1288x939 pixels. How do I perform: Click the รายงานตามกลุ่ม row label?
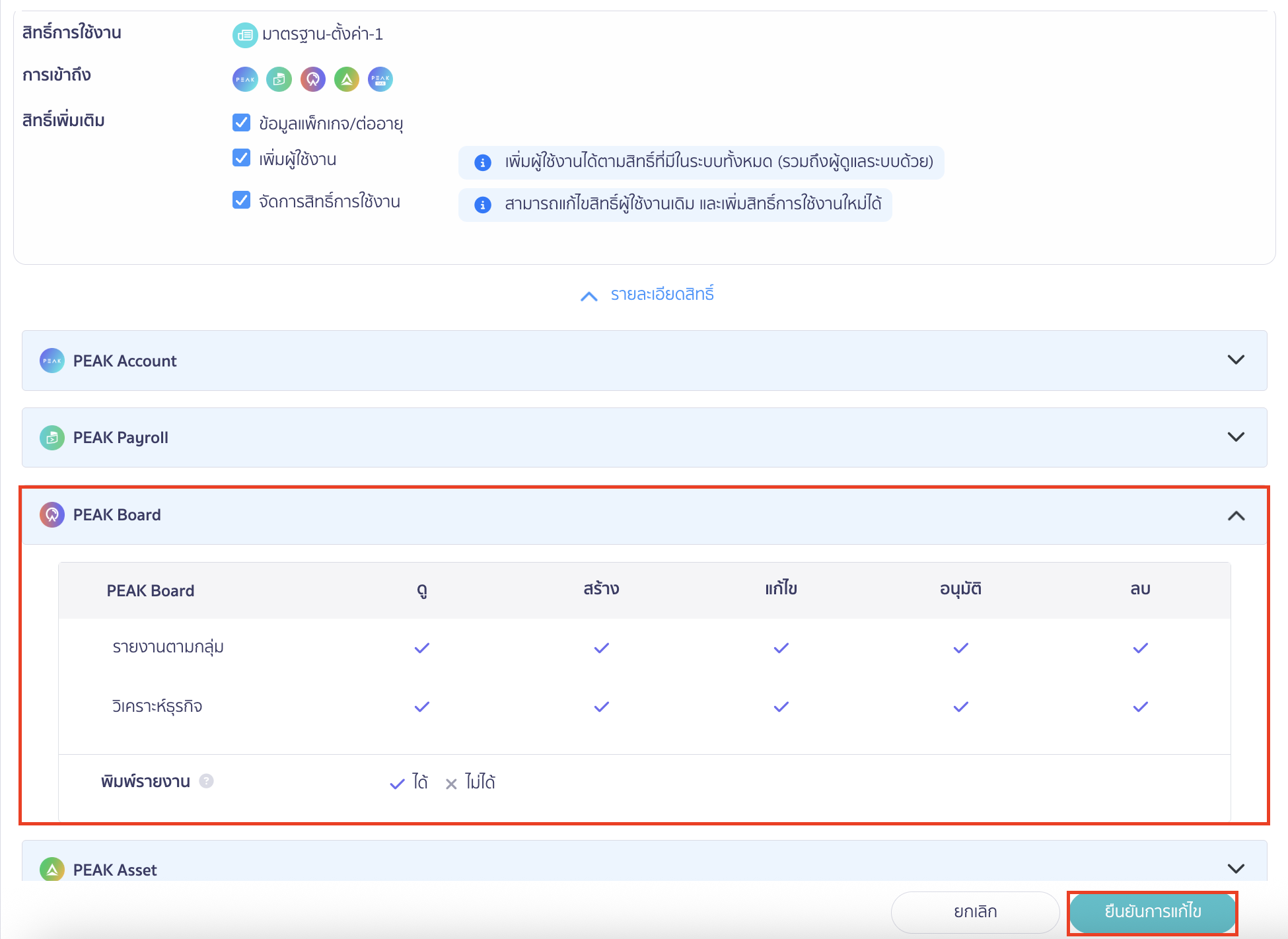point(168,647)
